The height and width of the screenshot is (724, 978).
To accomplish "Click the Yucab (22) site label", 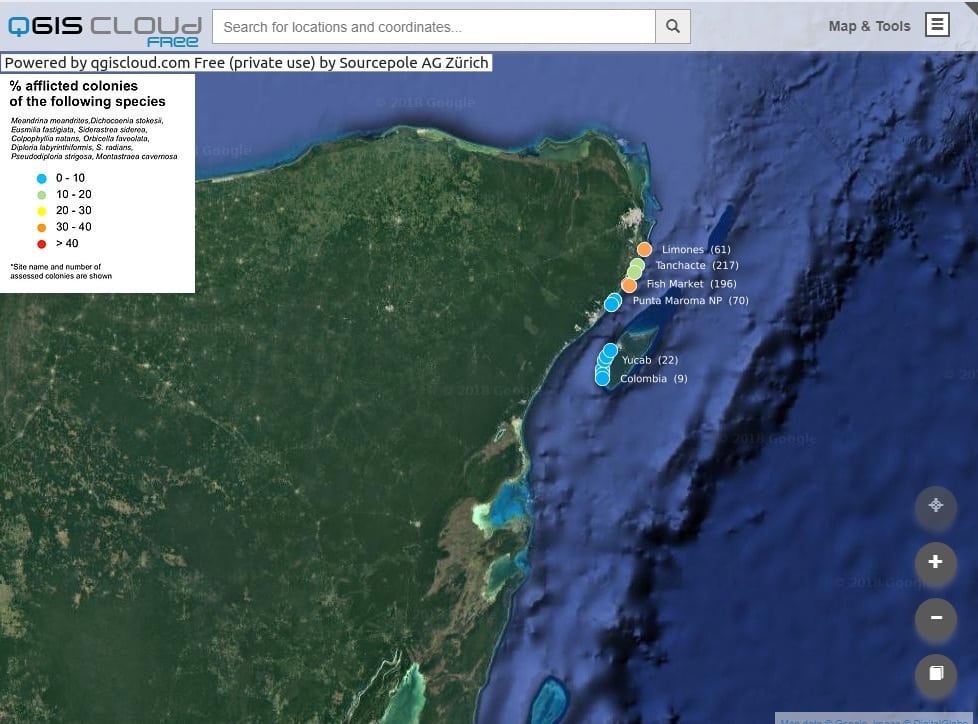I will pos(650,360).
